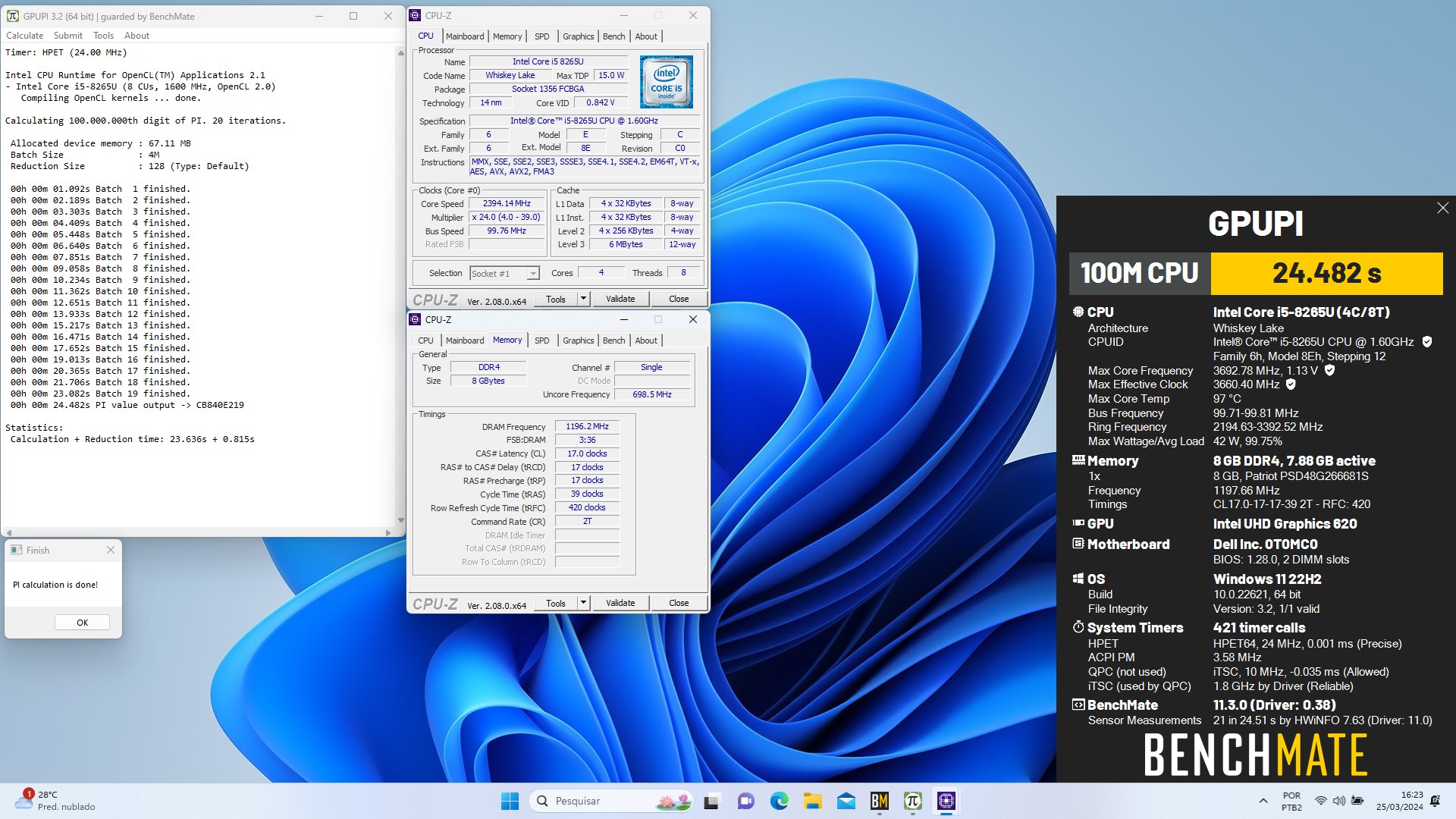Show network status via Wi-Fi tray icon
Screen dimensions: 1456x819
[x=1320, y=801]
